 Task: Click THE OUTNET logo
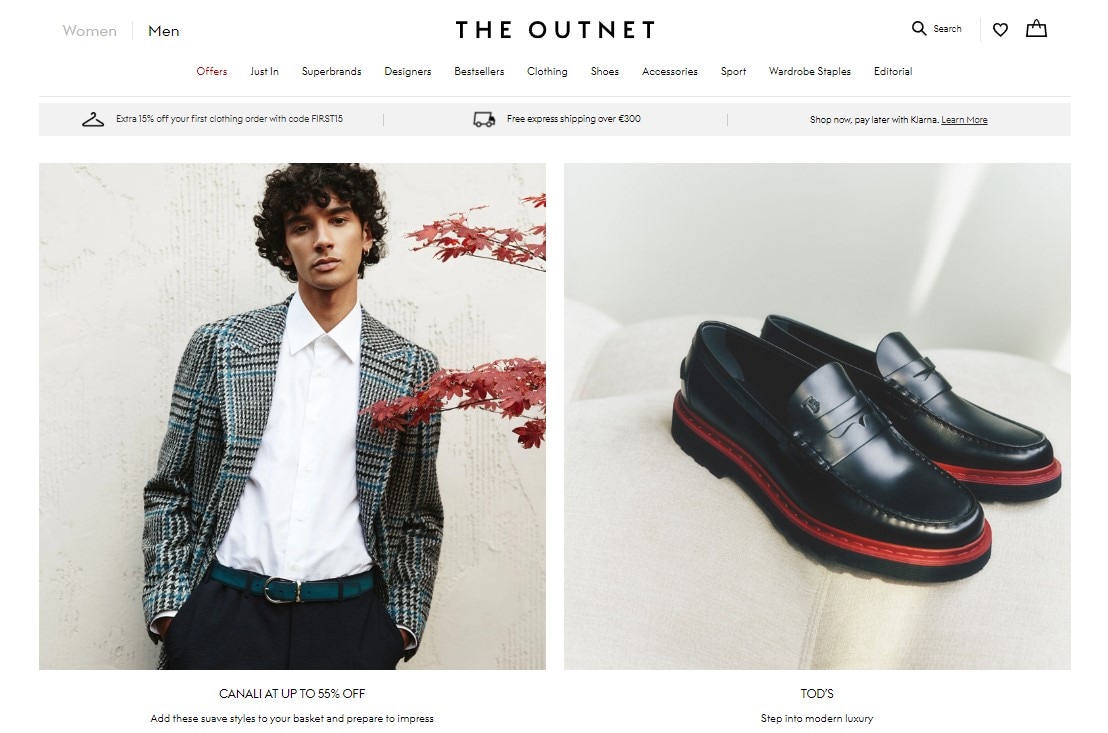tap(555, 30)
